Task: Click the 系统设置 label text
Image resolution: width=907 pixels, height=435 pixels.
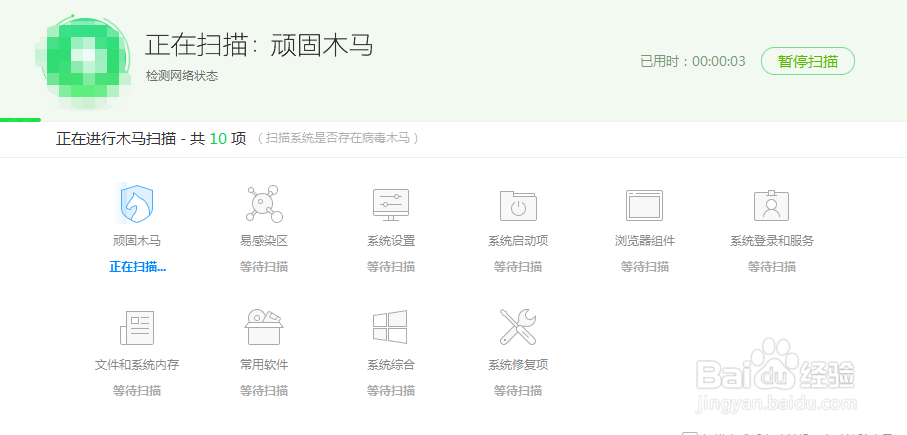Action: [x=391, y=241]
